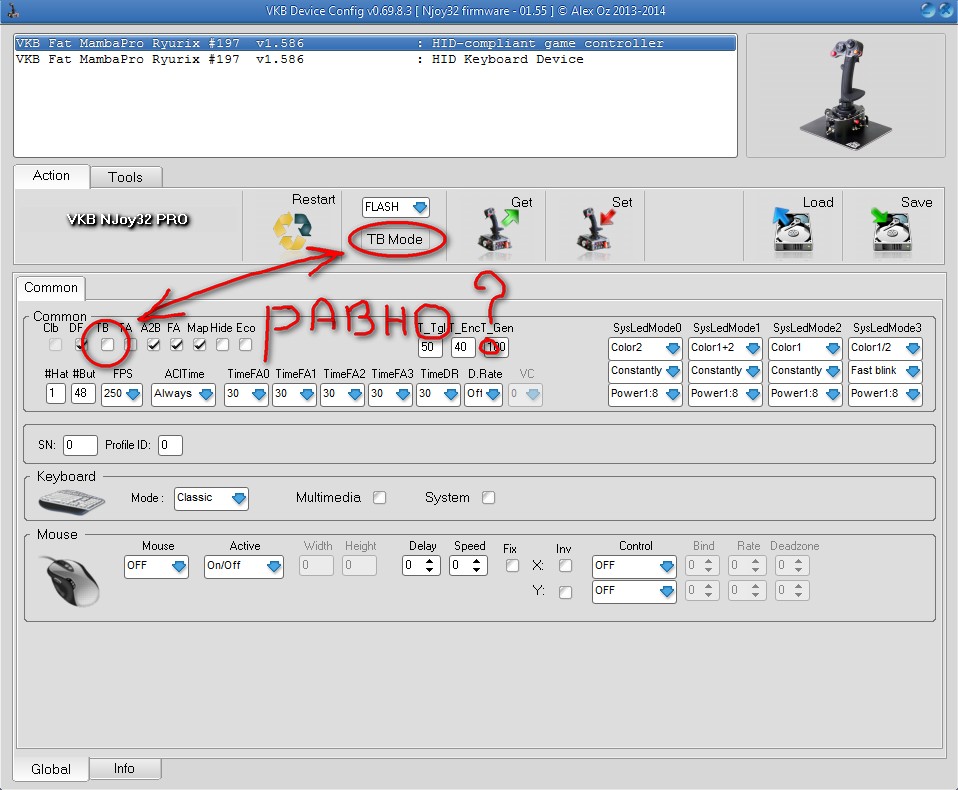Open the Mouse OFF dropdown
Screen dimensions: 958x790
pos(156,566)
